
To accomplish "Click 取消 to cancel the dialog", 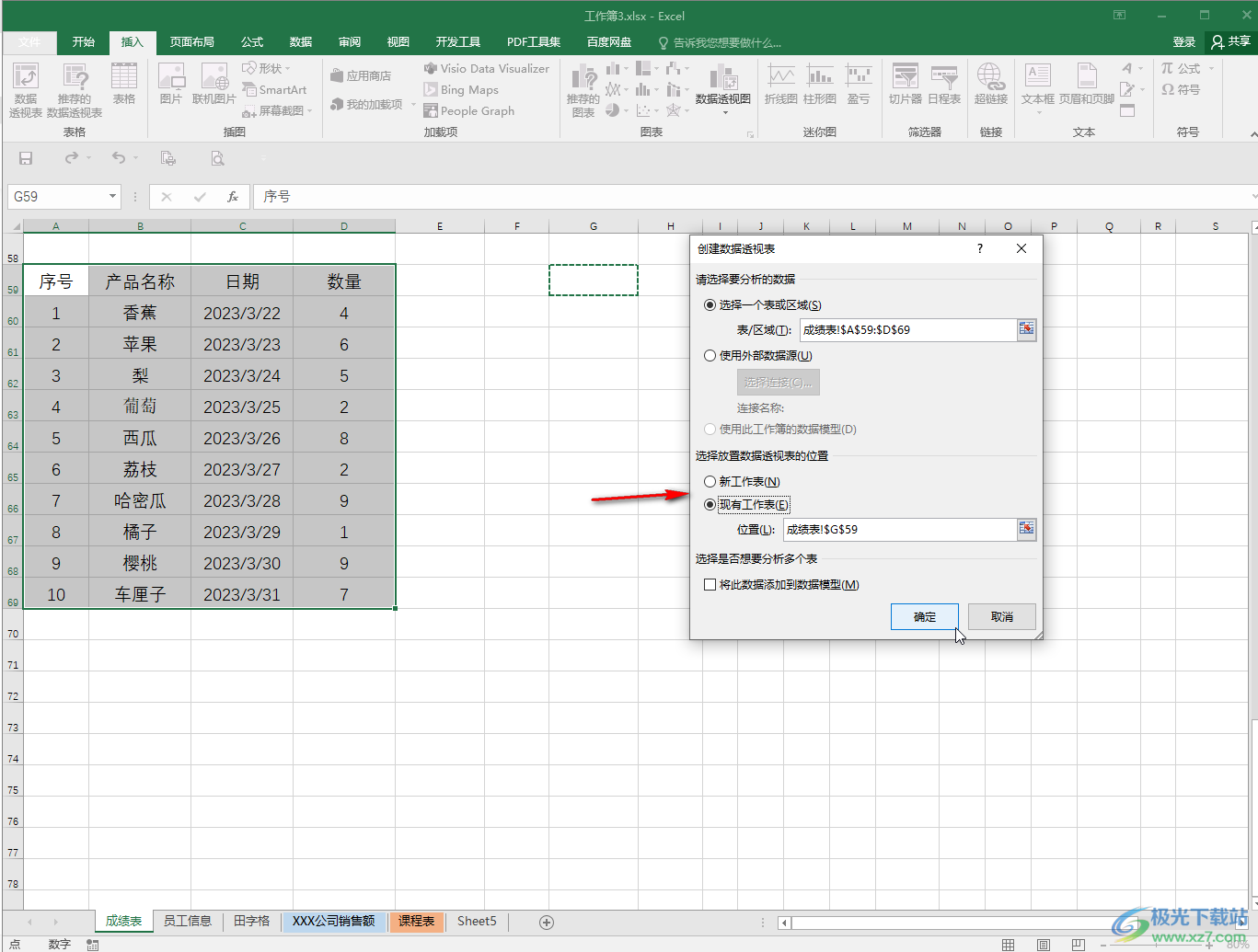I will click(1002, 616).
